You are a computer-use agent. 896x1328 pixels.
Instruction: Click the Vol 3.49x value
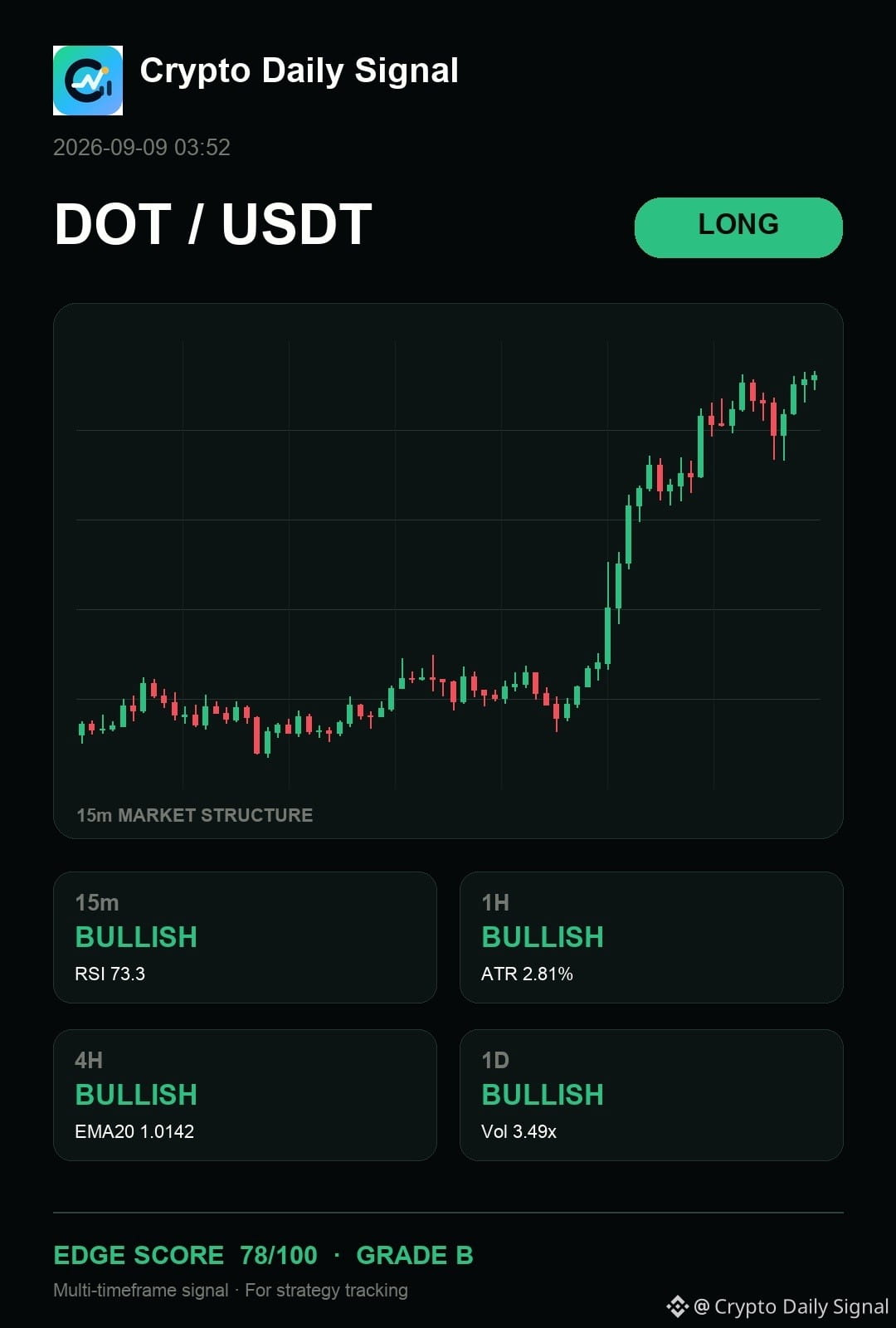[519, 1131]
